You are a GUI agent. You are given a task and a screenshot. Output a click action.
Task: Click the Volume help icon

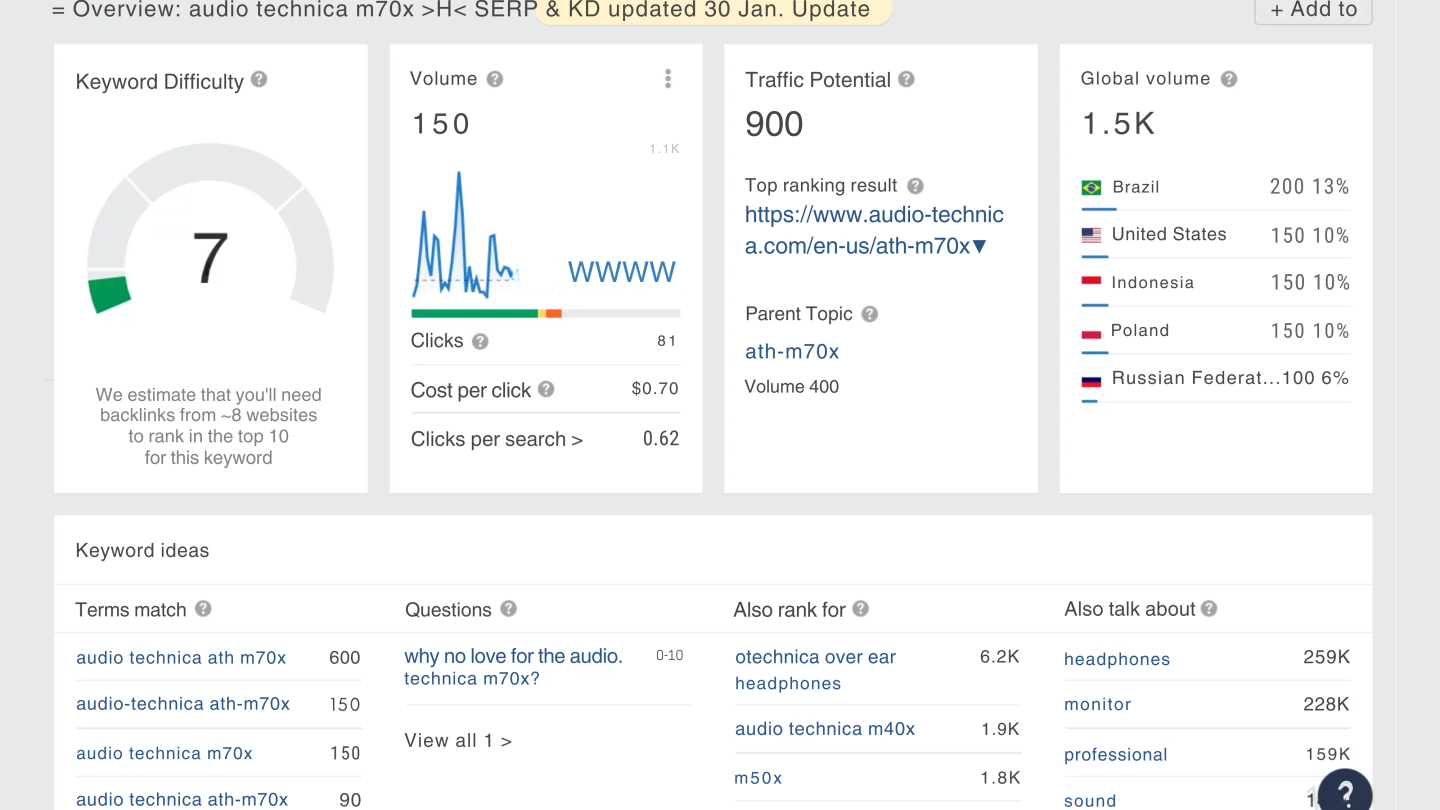[x=494, y=79]
